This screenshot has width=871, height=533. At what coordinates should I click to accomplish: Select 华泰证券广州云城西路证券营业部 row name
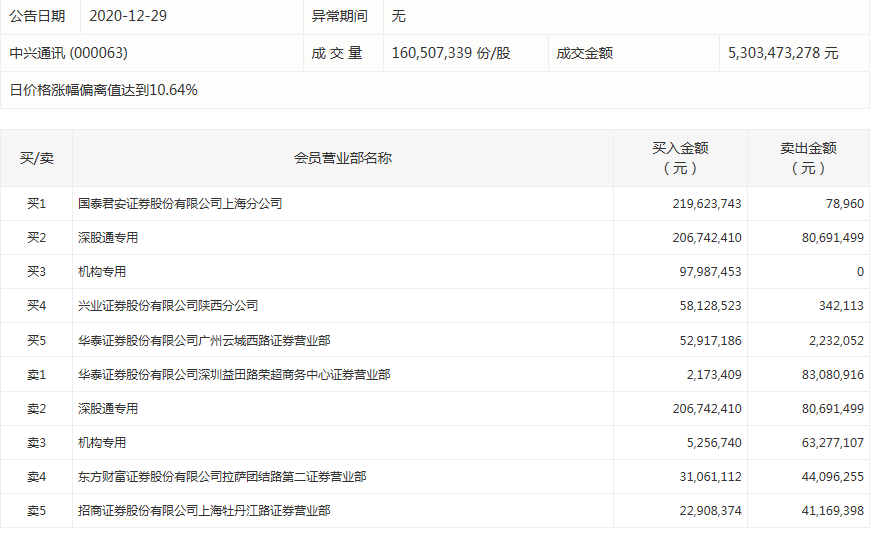[x=204, y=340]
